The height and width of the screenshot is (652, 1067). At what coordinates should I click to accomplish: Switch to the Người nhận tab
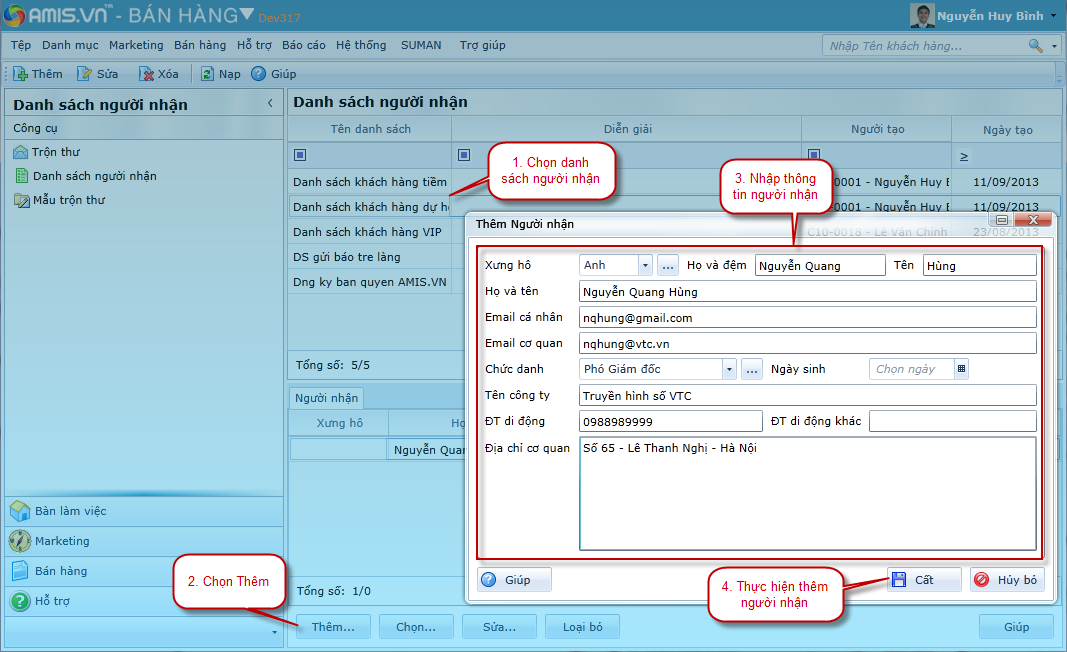pos(326,398)
